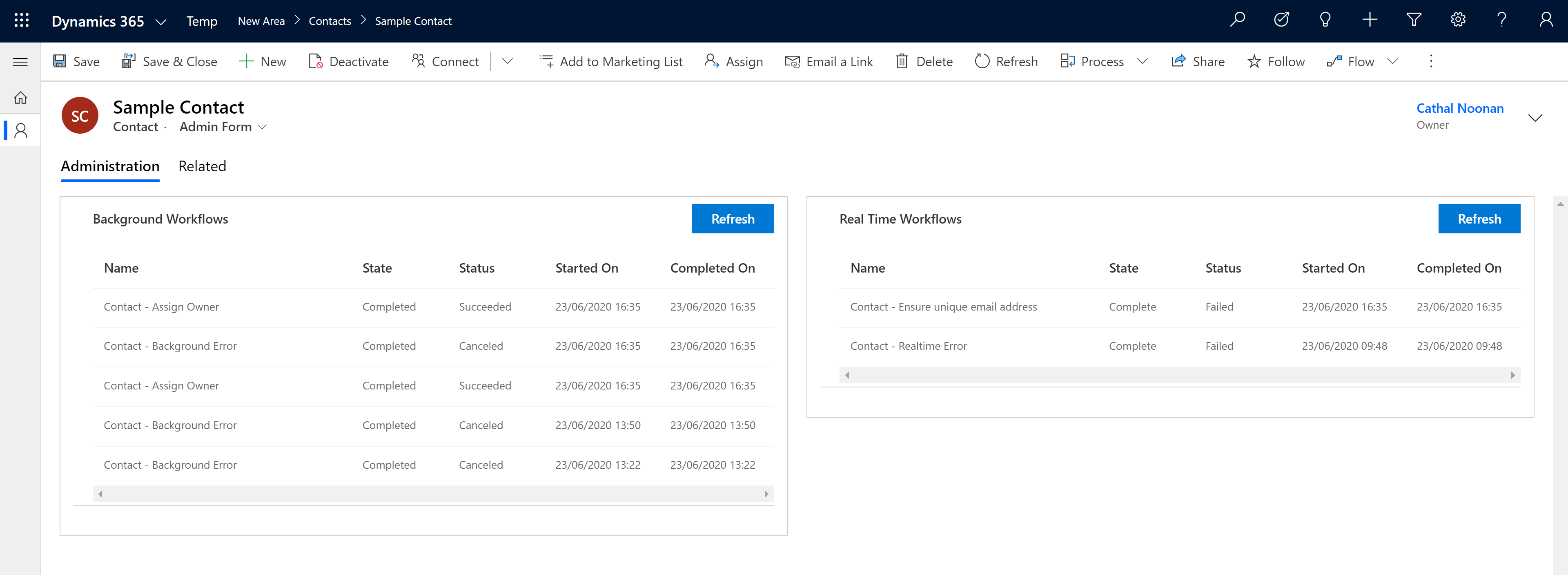
Task: Click Email a Link
Action: point(829,62)
